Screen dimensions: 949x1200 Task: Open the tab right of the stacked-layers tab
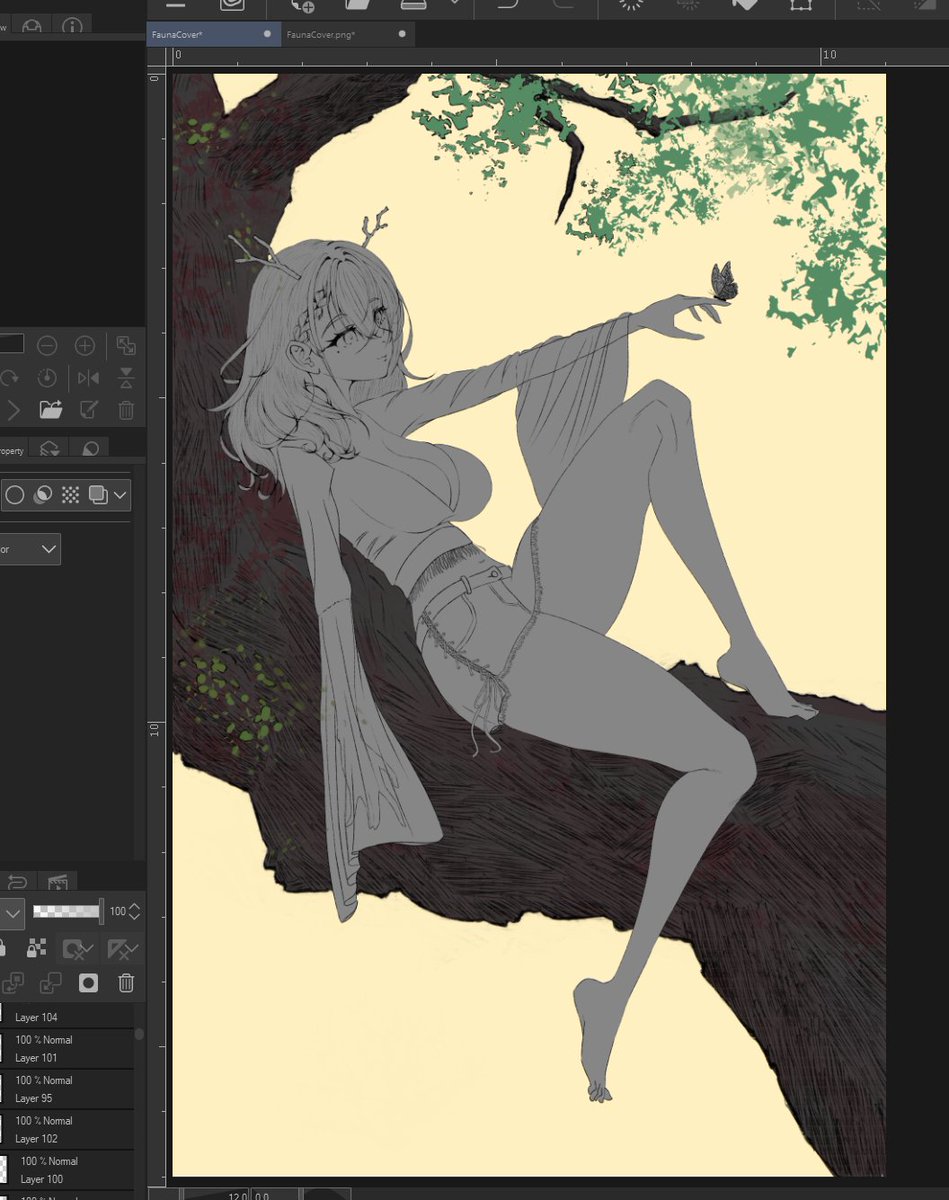(x=90, y=450)
